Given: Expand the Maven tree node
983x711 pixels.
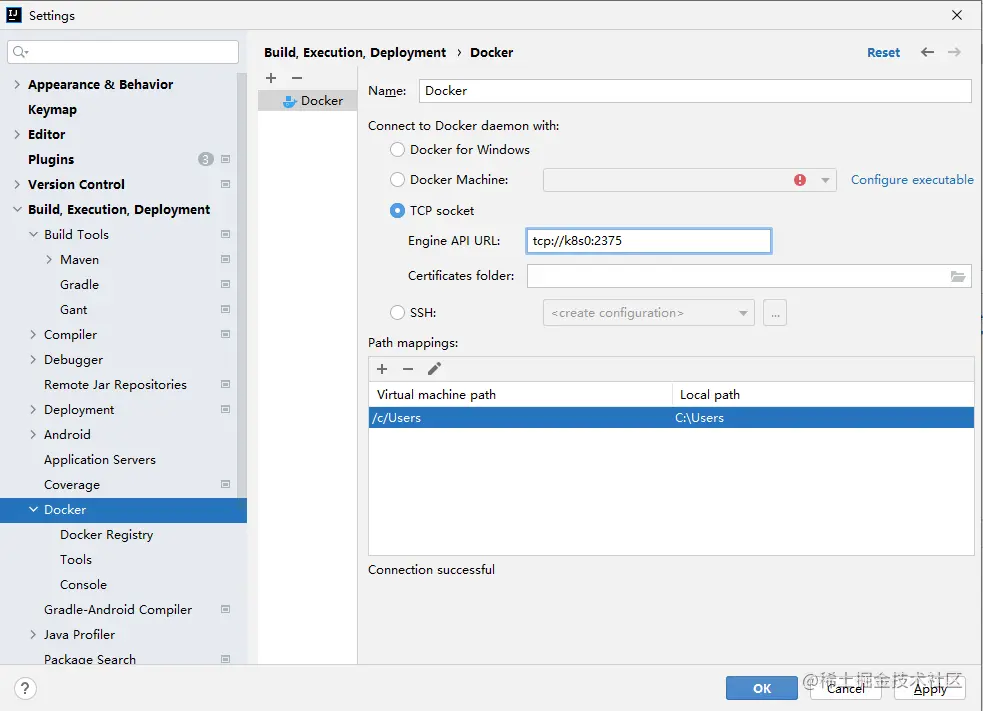Looking at the screenshot, I should (x=47, y=259).
